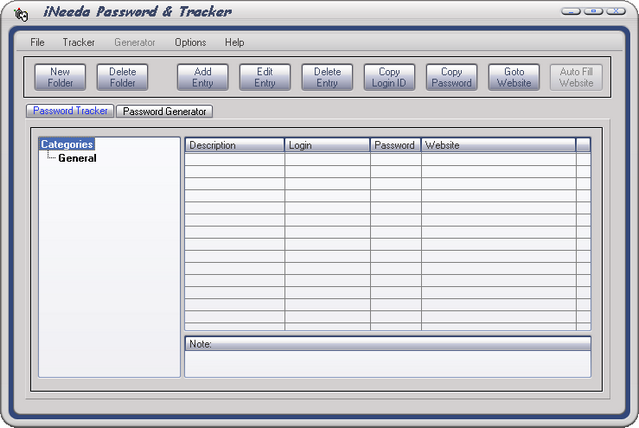
Task: Open the Help menu
Action: pyautogui.click(x=234, y=42)
